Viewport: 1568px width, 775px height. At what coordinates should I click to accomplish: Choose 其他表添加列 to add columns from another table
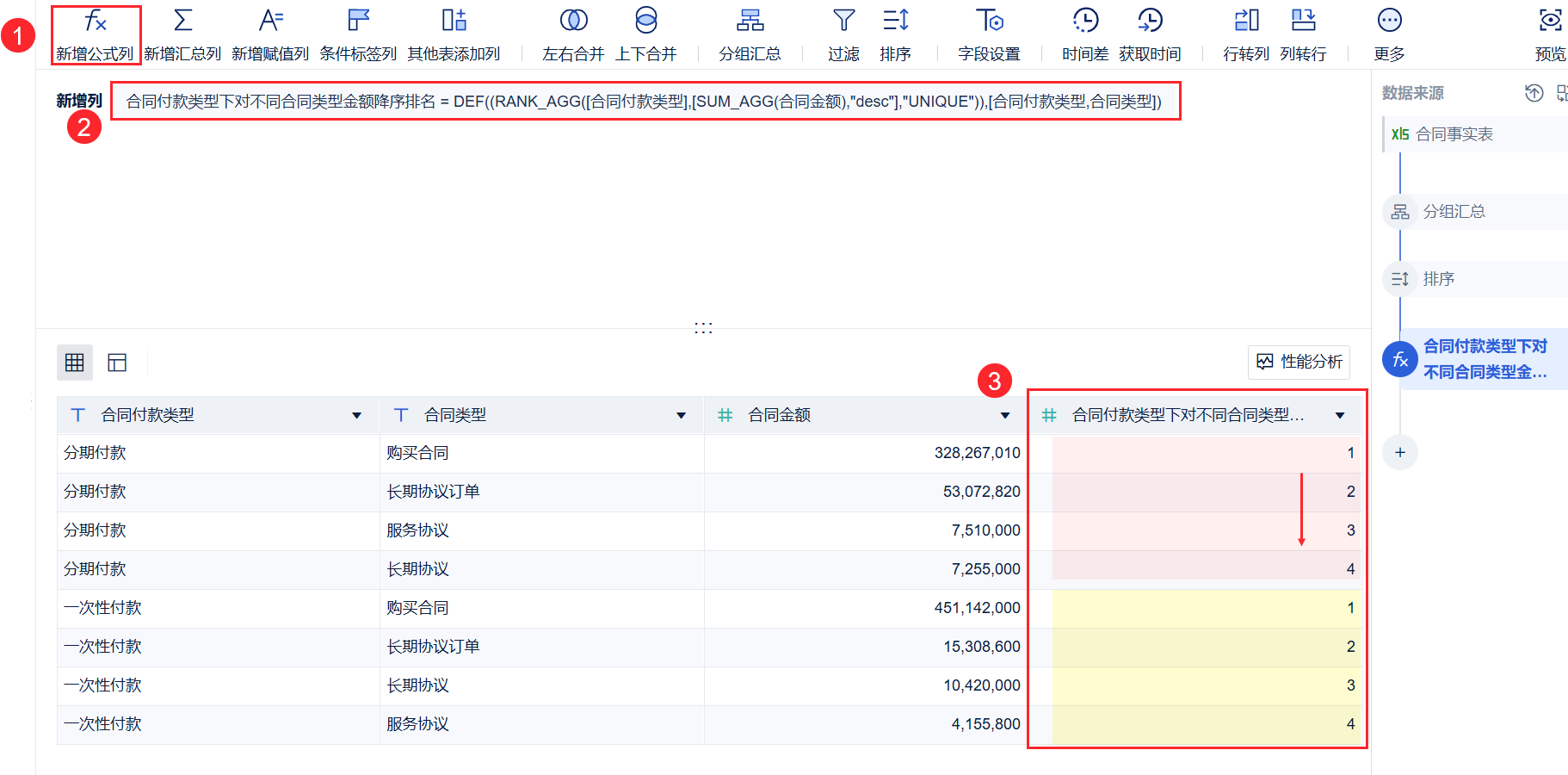click(454, 34)
